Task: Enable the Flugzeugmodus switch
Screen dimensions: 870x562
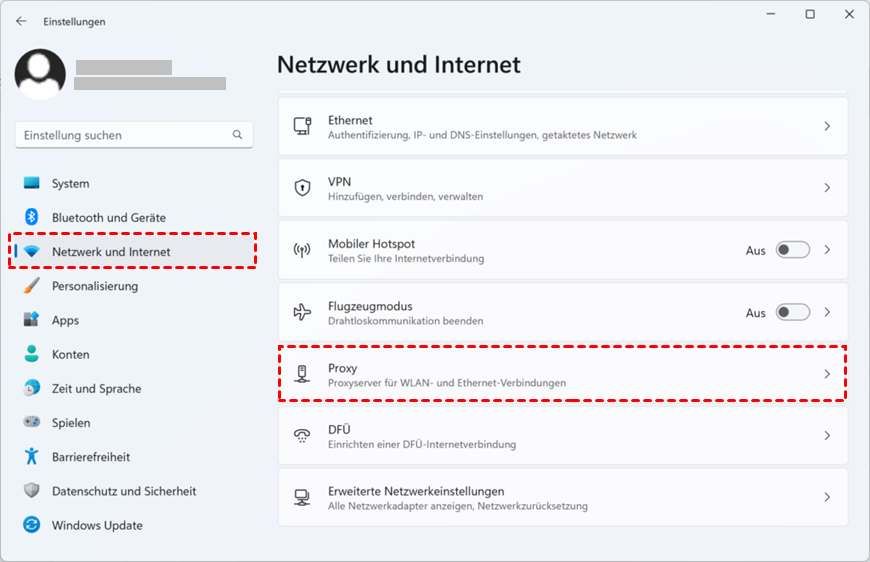Action: pyautogui.click(x=793, y=312)
